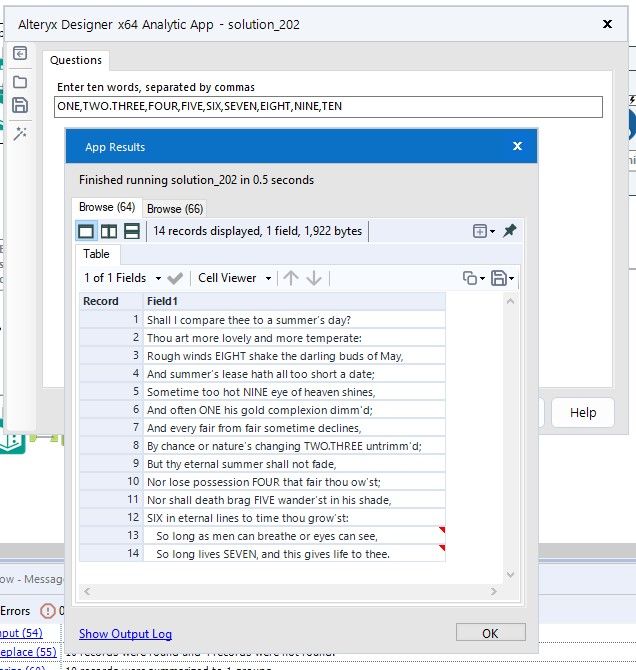
Task: Click vertical scrollbar down arrow in table
Action: click(x=510, y=574)
